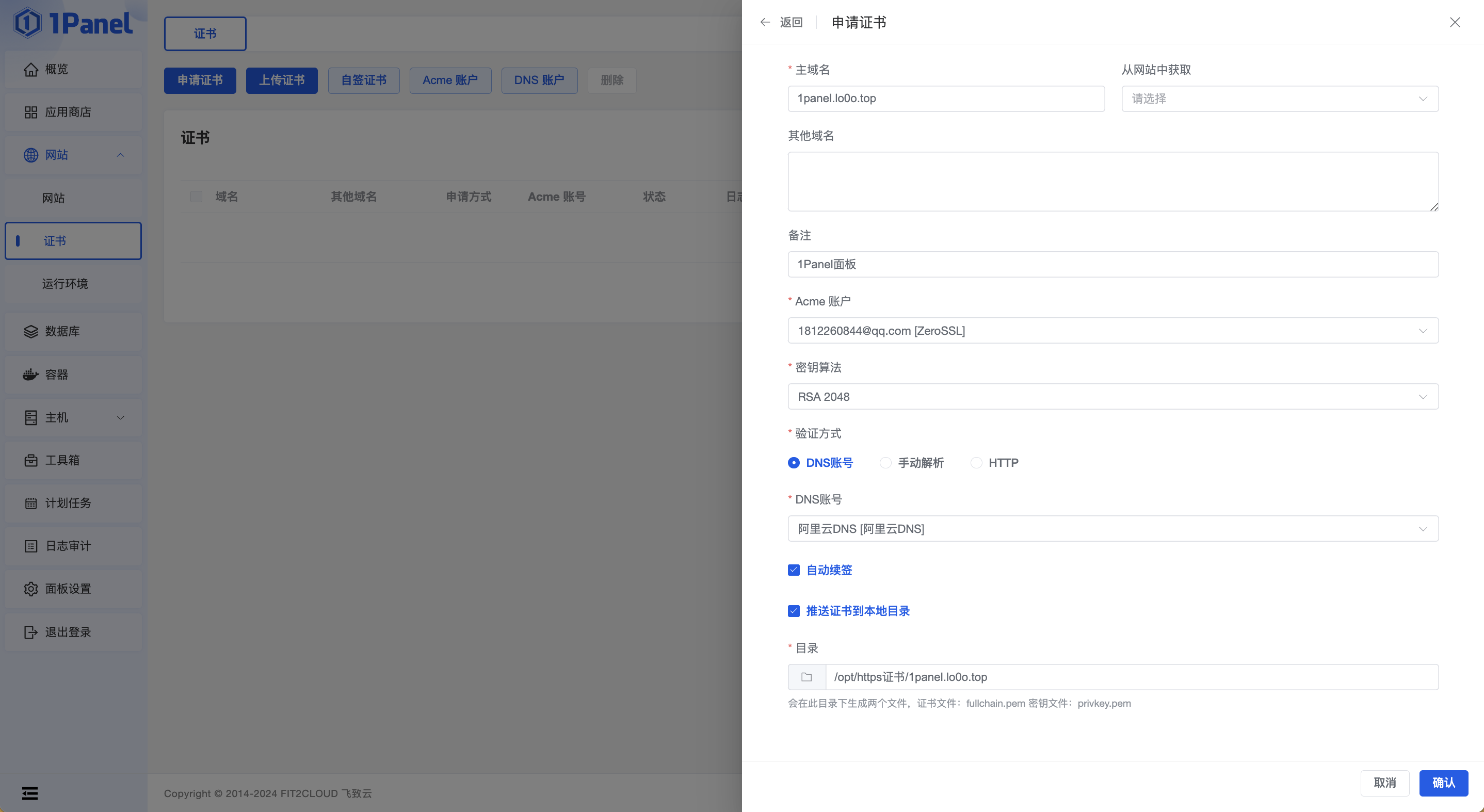Screen dimensions: 1484x812
Task: Click the 其他域名 textarea resize handle
Action: pos(1434,207)
